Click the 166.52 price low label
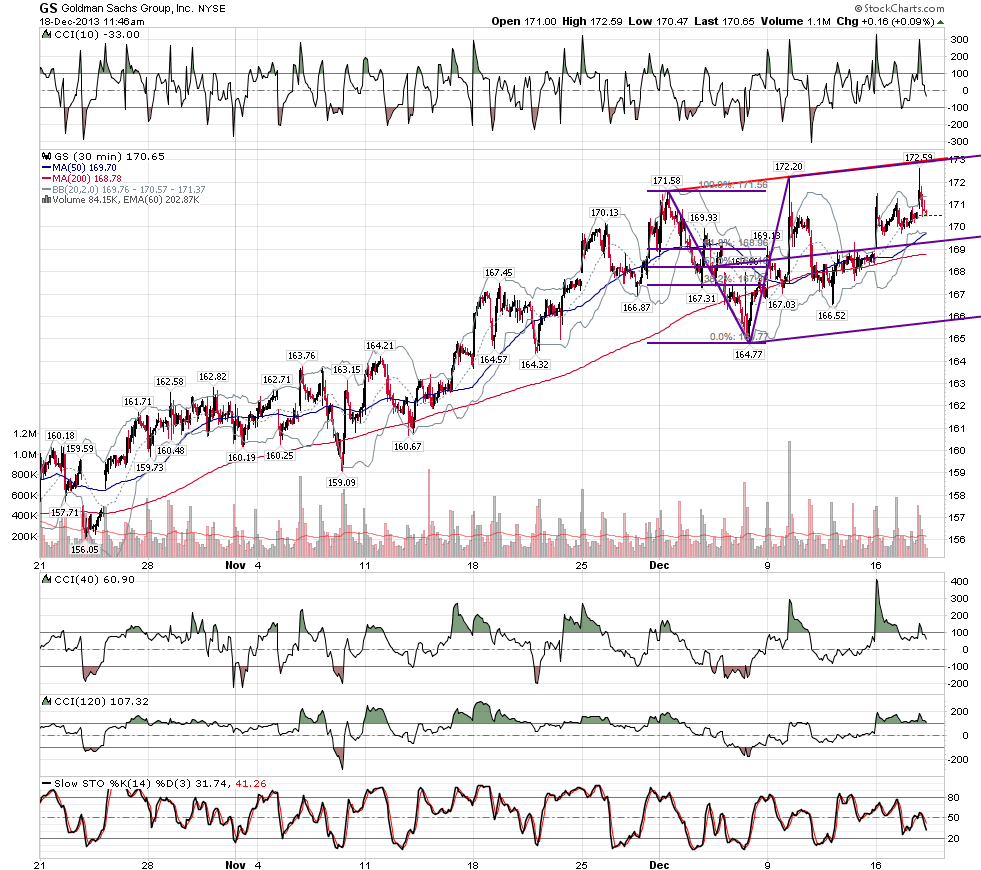The image size is (981, 870). (x=831, y=316)
